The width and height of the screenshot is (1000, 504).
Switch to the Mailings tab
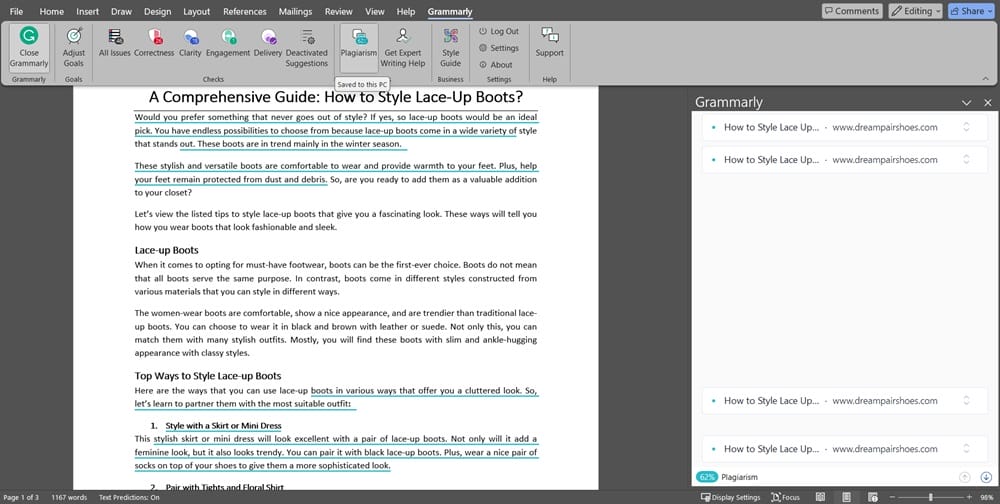point(295,11)
